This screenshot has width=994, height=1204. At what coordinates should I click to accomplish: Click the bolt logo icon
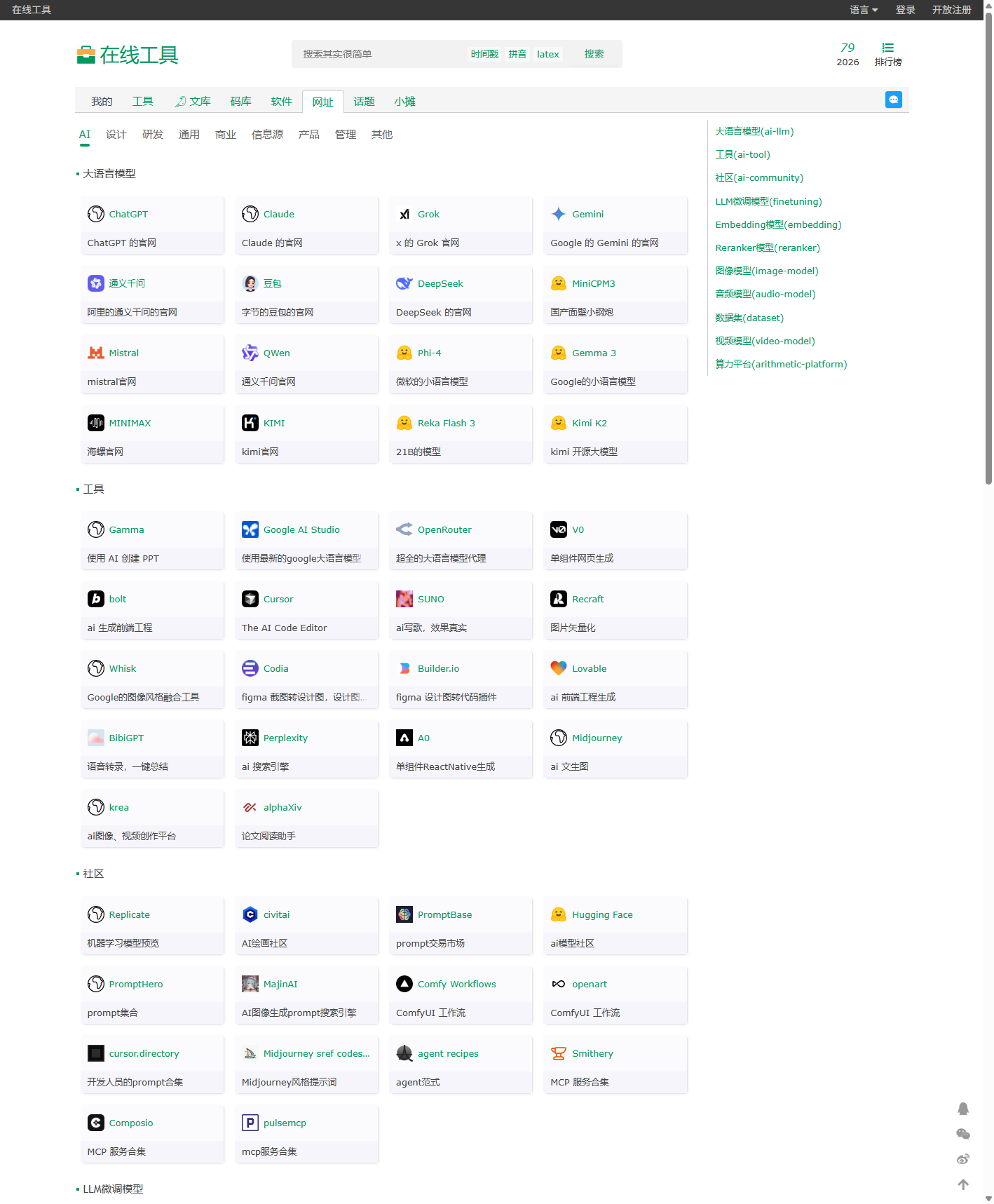click(x=96, y=599)
